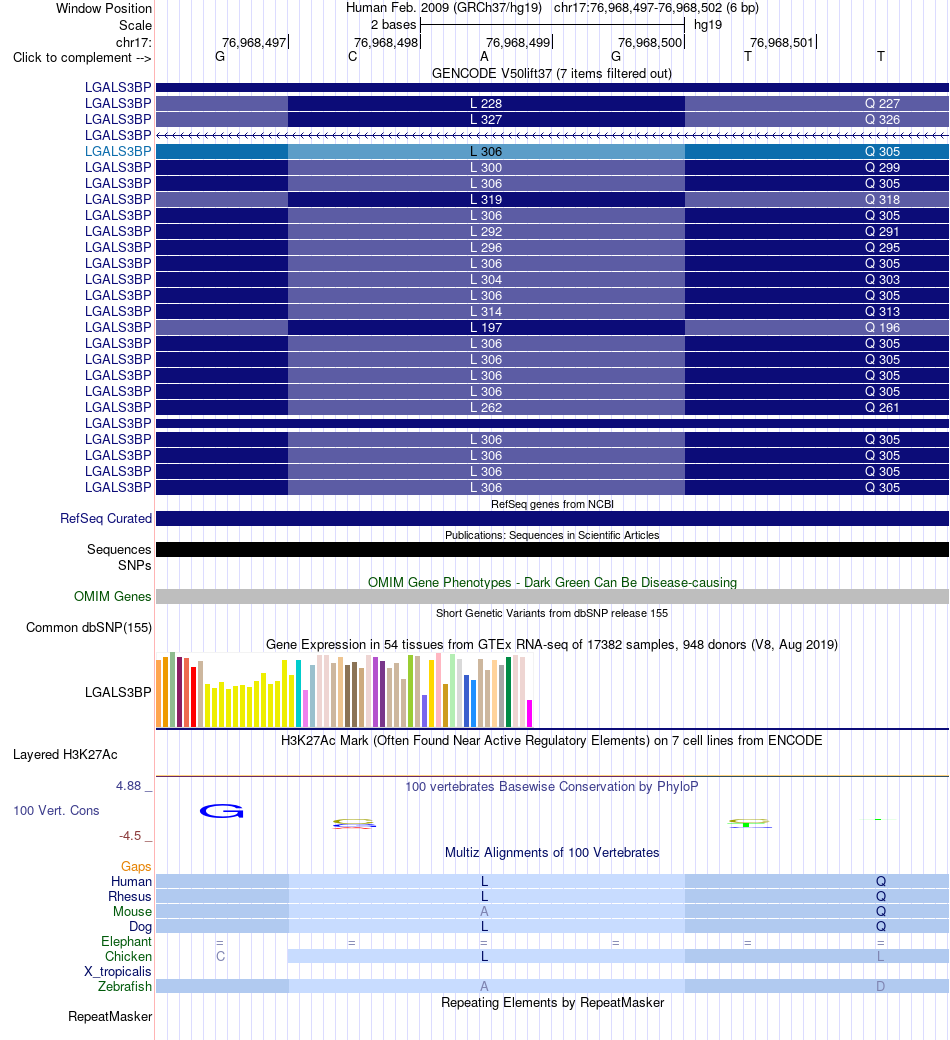Viewport: 950px width, 1040px height.
Task: Click the D residue in Zebrafish row
Action: (x=880, y=986)
